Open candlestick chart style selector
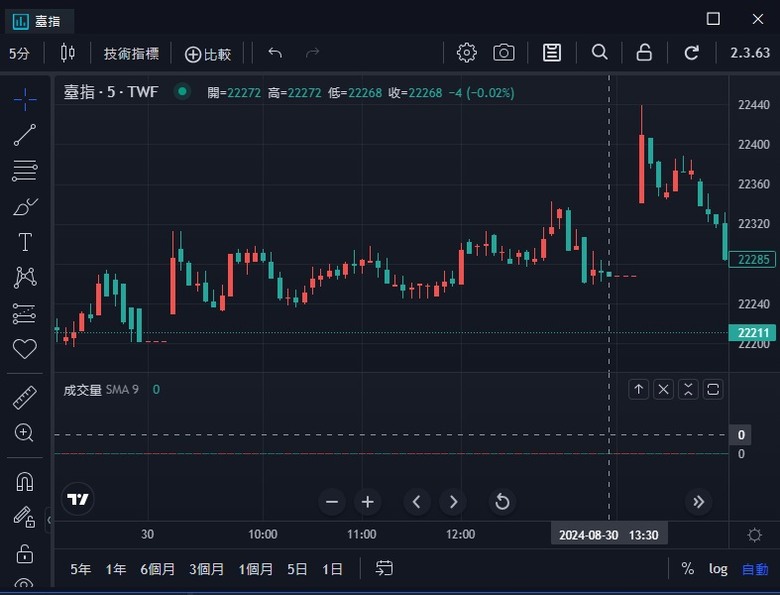Image resolution: width=780 pixels, height=595 pixels. 68,52
